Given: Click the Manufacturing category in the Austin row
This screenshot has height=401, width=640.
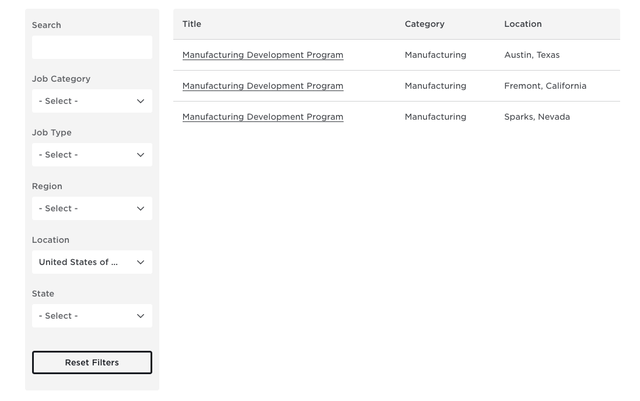Looking at the screenshot, I should (435, 55).
